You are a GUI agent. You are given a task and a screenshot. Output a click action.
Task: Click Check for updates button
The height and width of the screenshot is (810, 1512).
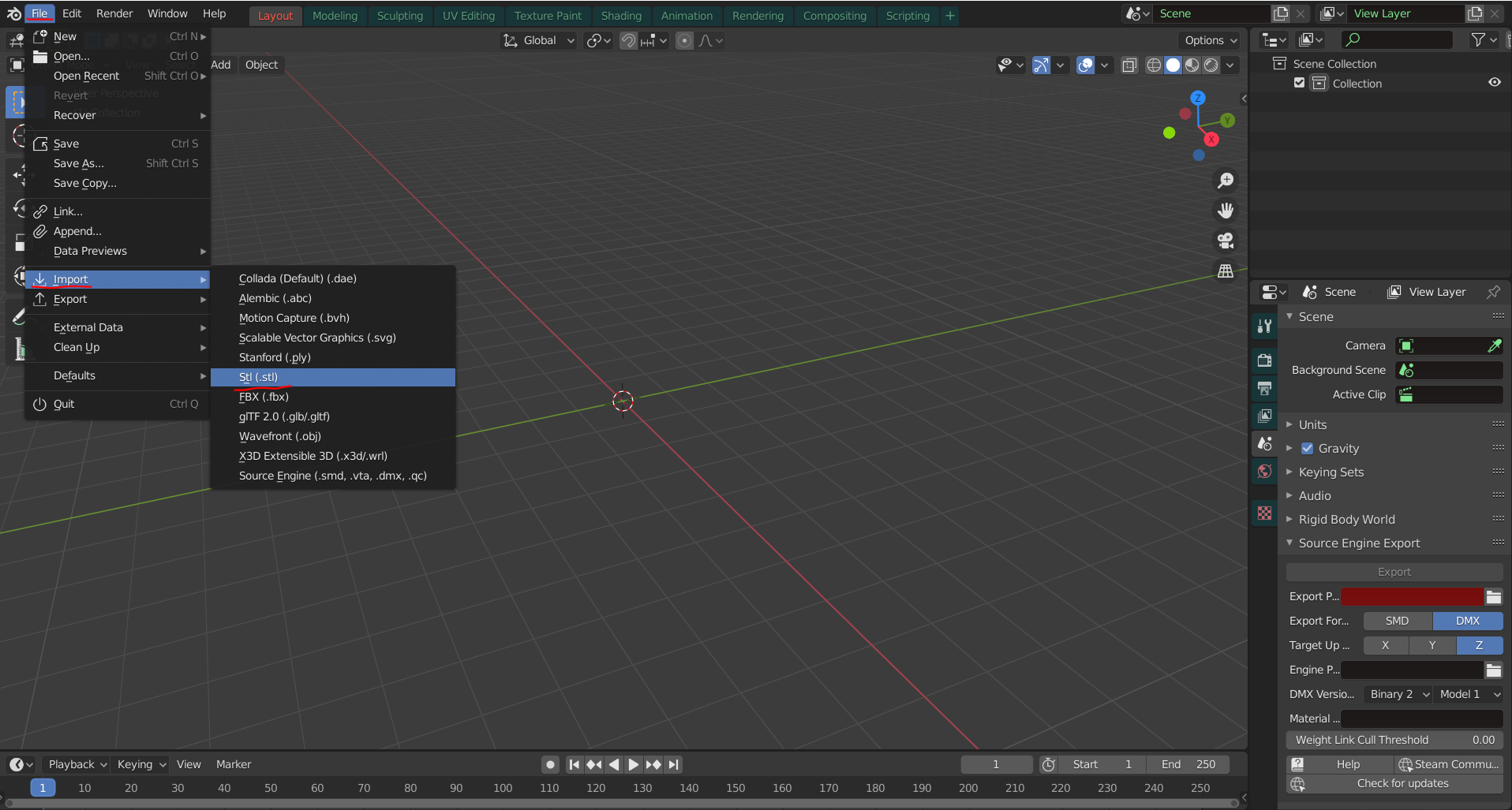tap(1395, 783)
